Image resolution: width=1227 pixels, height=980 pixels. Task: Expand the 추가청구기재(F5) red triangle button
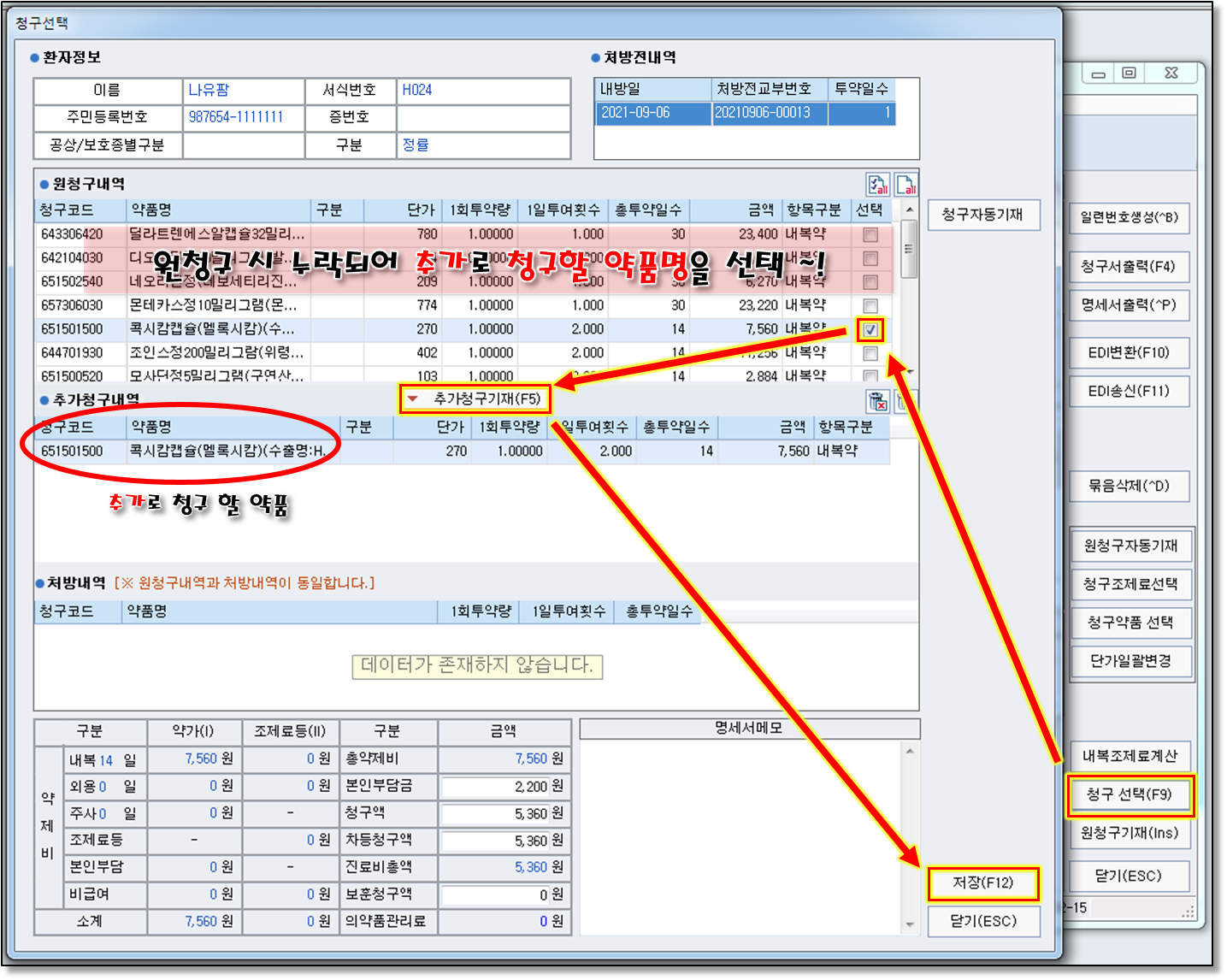click(x=413, y=398)
